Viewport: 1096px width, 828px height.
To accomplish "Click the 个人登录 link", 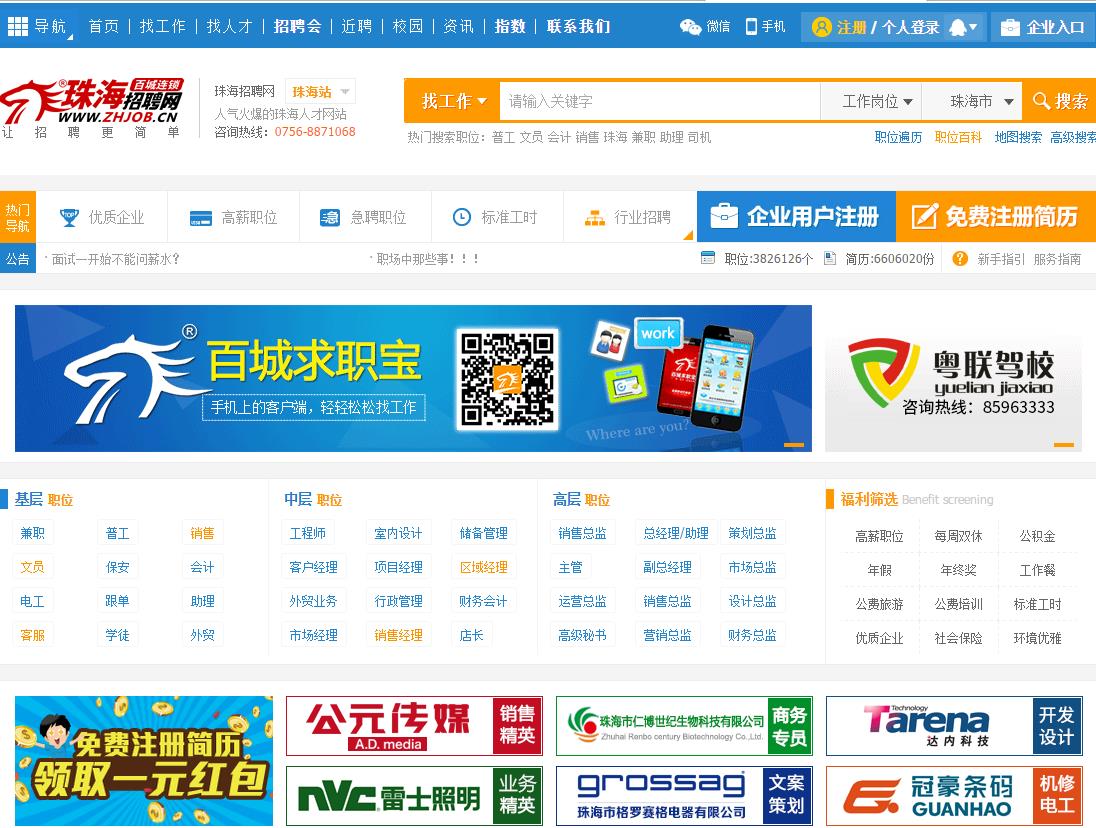I will [x=910, y=27].
